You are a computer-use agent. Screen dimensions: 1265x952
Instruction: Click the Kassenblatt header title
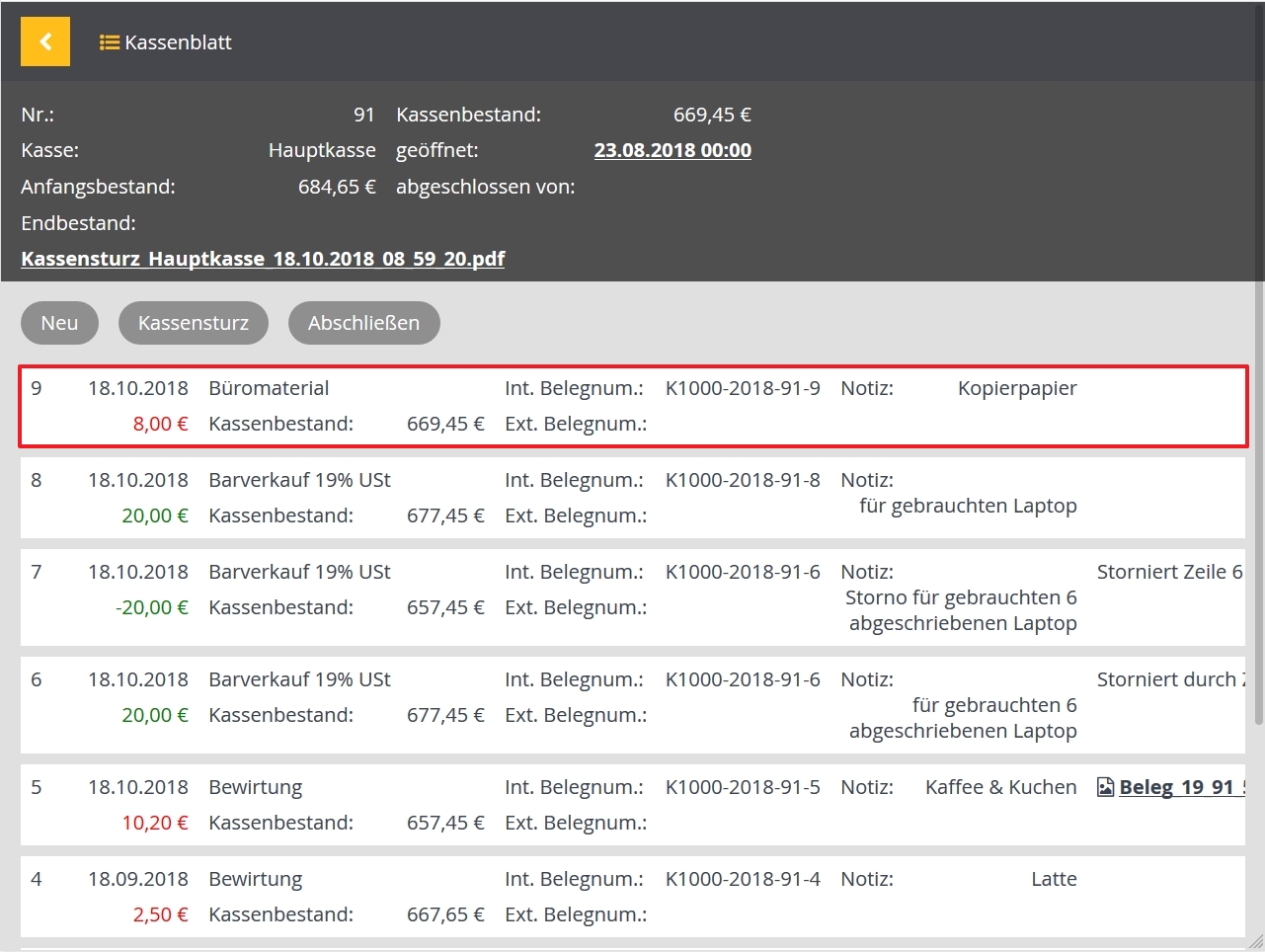[178, 42]
